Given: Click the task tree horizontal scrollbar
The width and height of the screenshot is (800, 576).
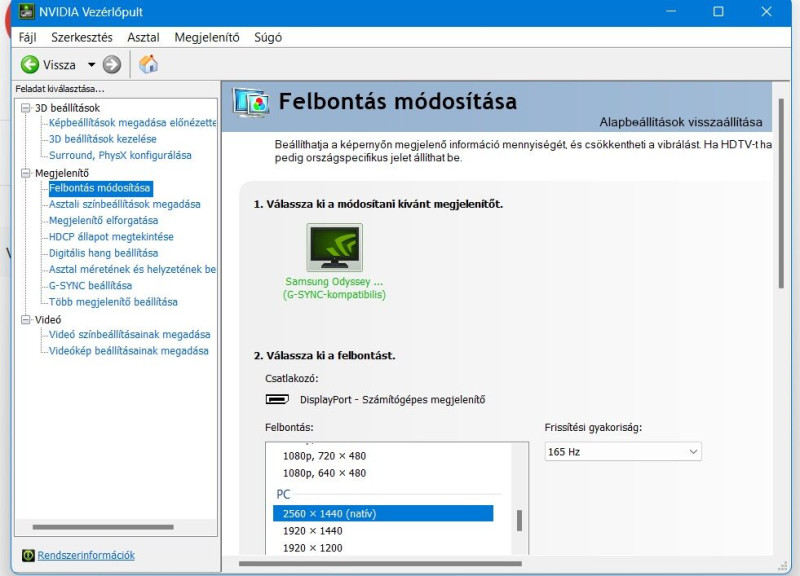Looking at the screenshot, I should (x=103, y=527).
